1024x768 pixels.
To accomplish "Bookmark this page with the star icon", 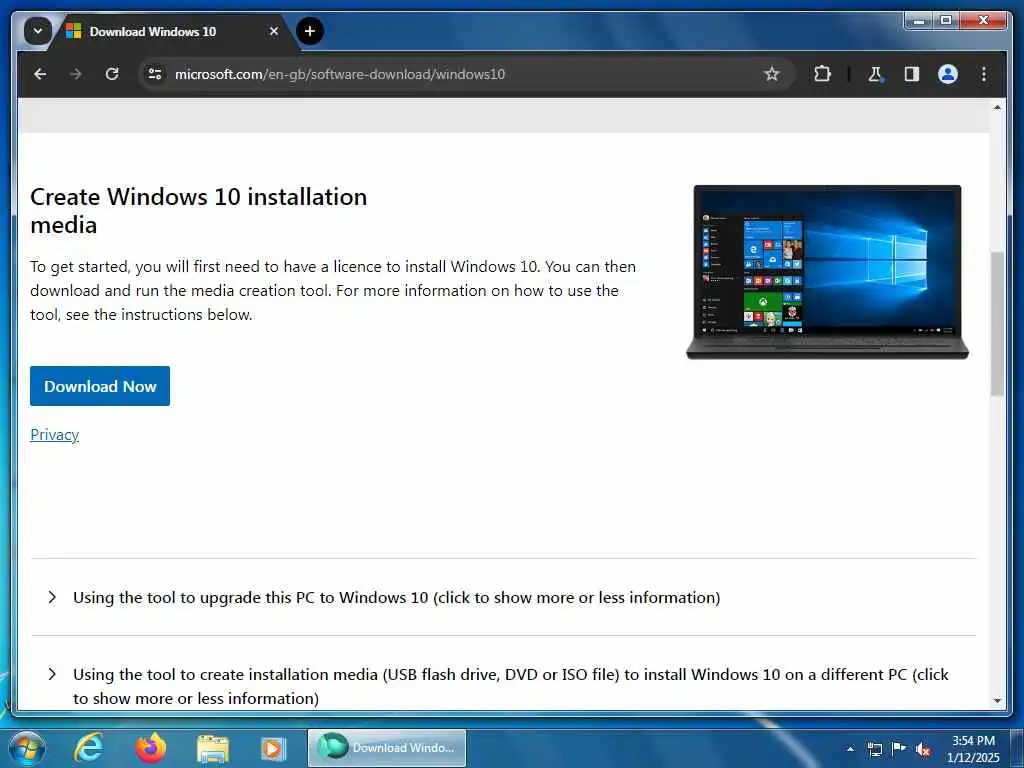I will (771, 74).
